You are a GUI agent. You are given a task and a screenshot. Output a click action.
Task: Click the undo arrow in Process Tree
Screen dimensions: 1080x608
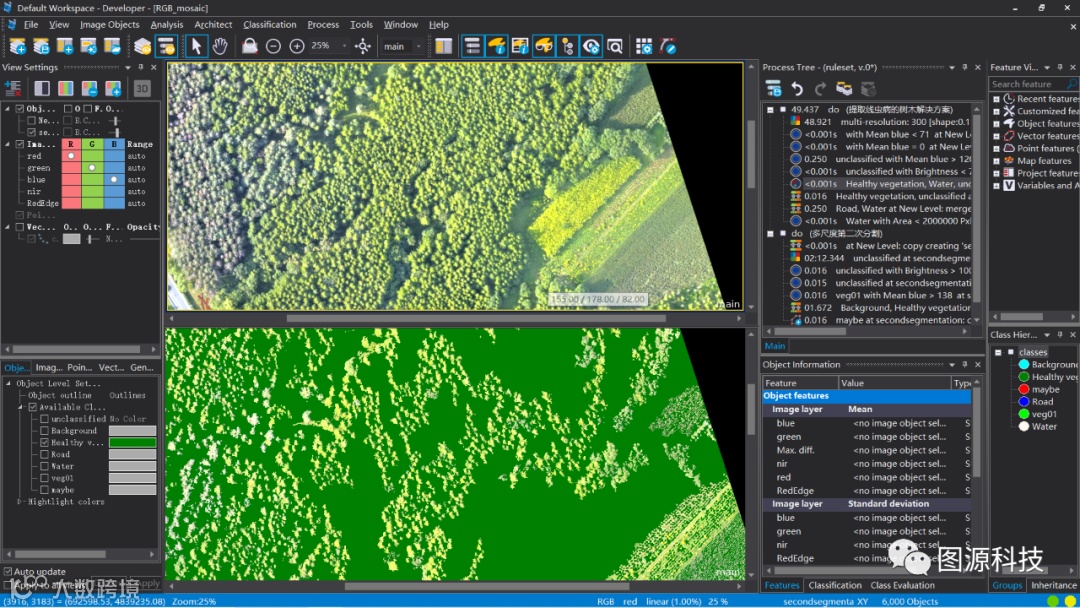coord(797,89)
